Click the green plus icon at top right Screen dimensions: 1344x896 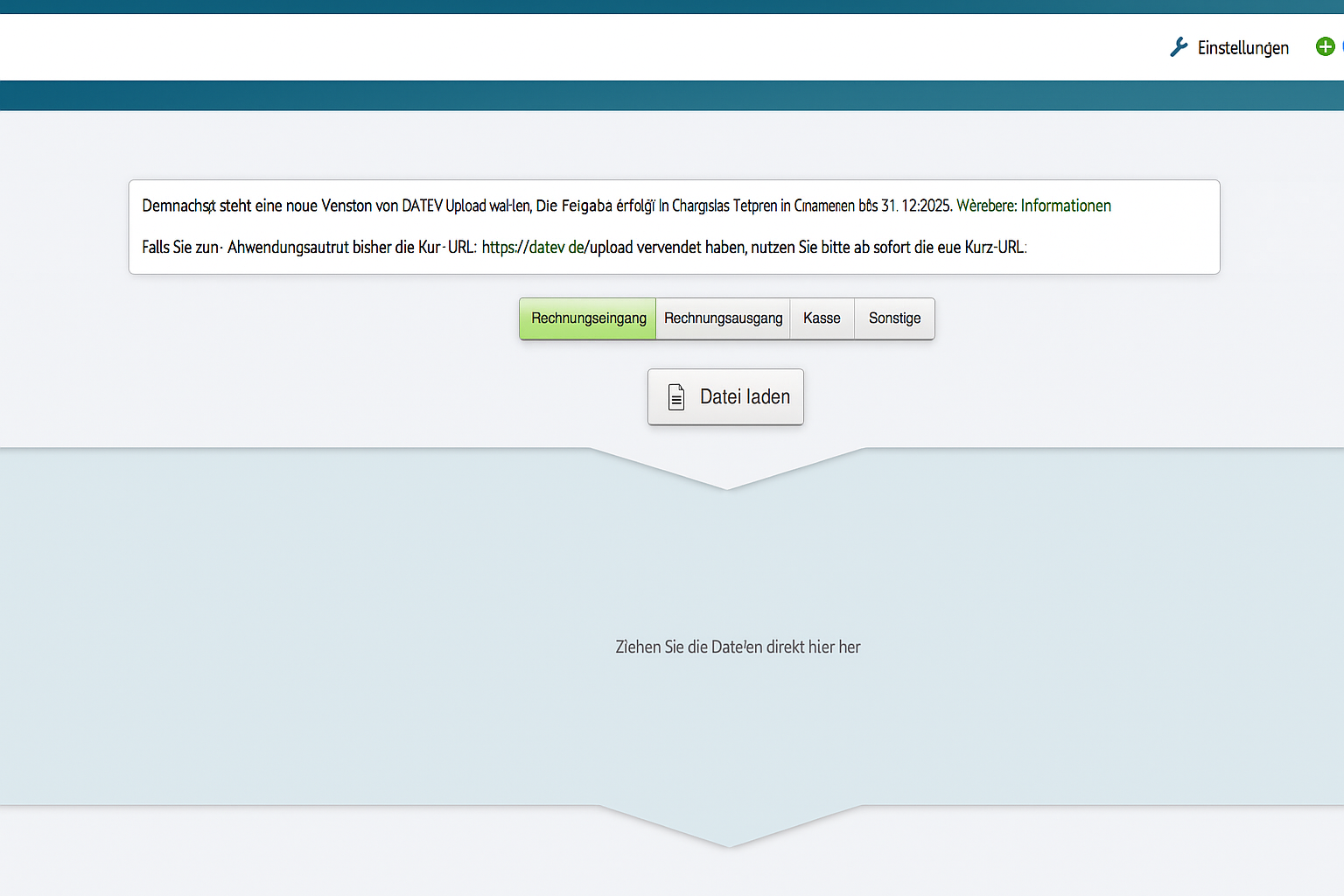pyautogui.click(x=1325, y=46)
